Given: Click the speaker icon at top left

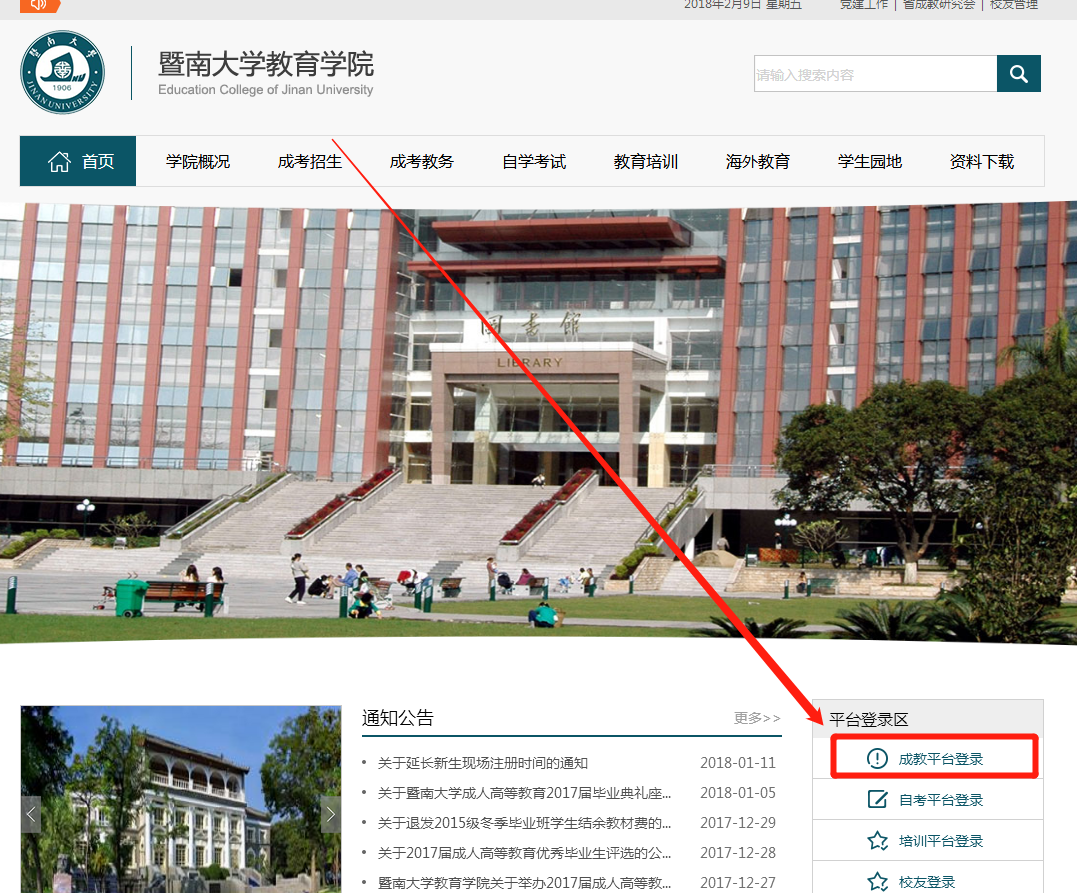Looking at the screenshot, I should click(x=39, y=5).
